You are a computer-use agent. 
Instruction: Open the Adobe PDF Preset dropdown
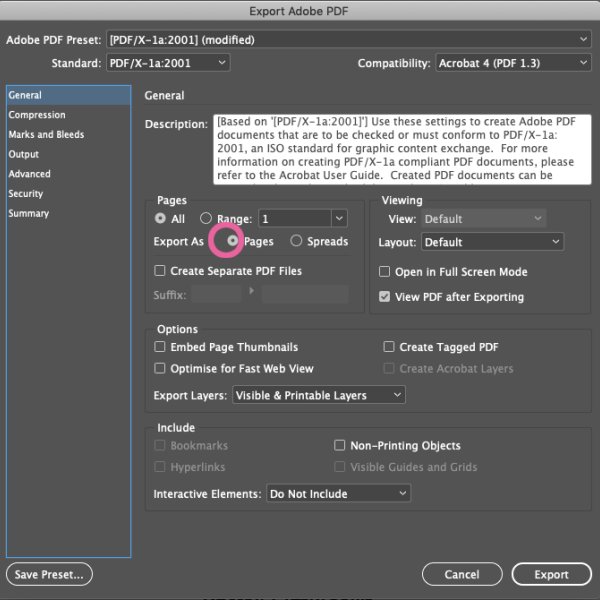[349, 40]
